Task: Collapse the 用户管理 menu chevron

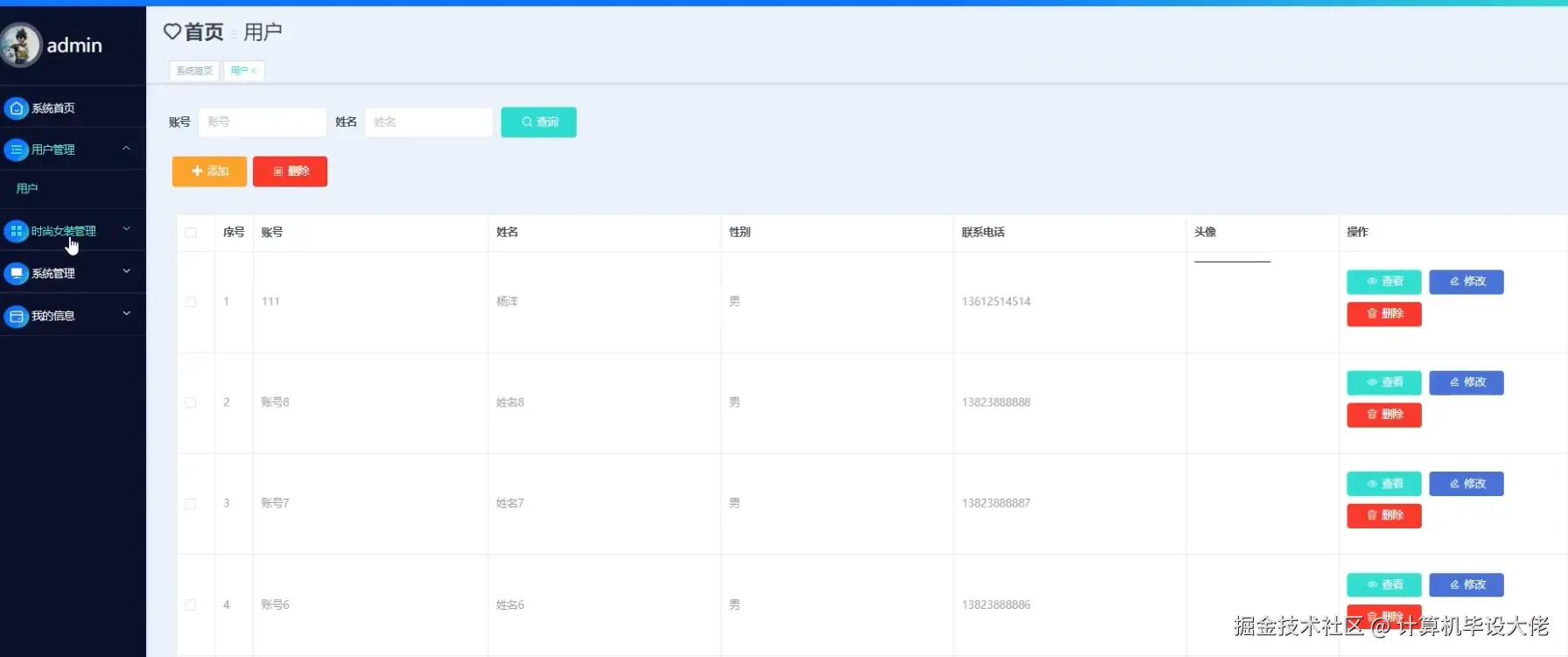Action: click(x=126, y=149)
